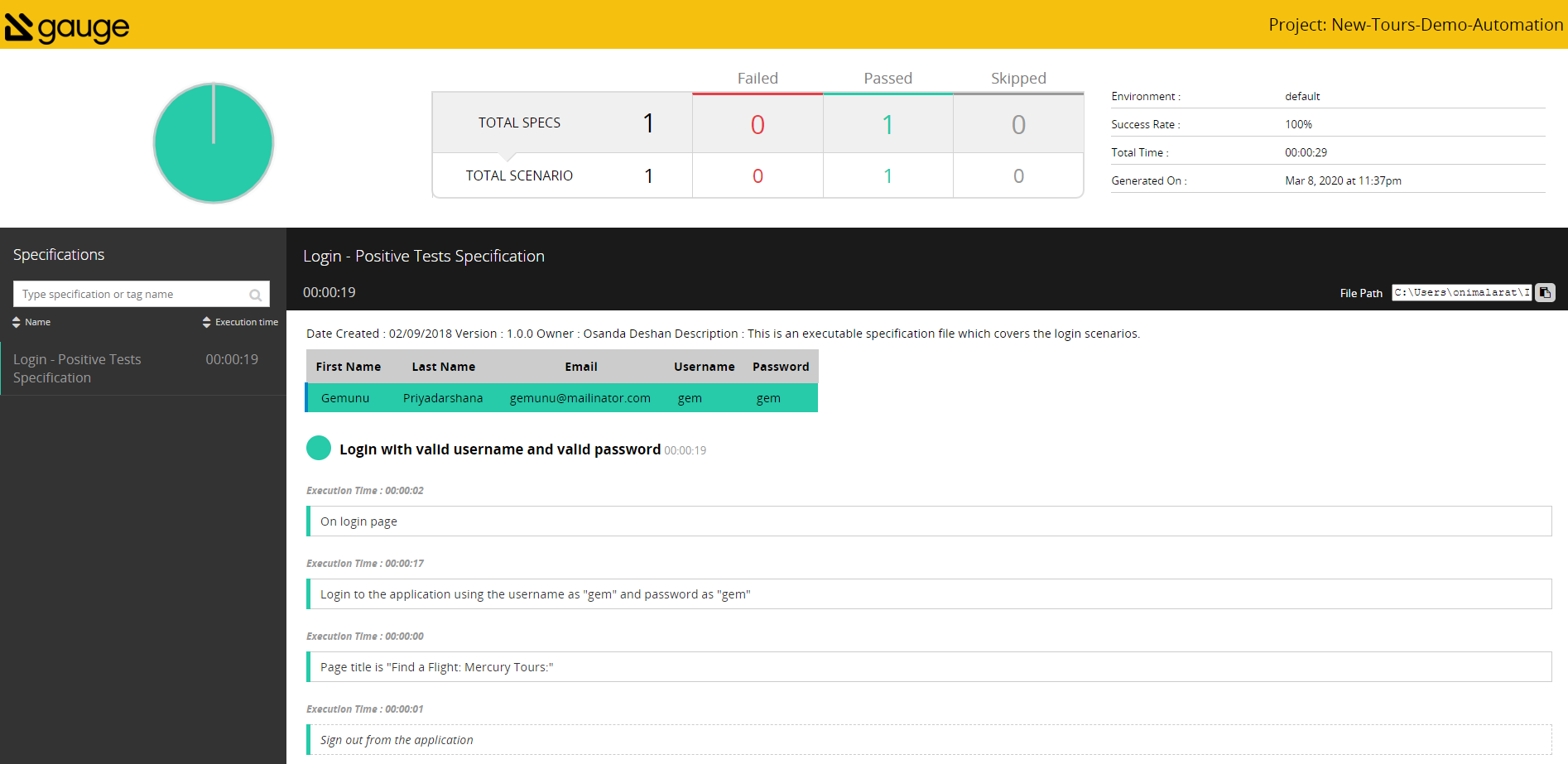Toggle the Passed count filter

[x=887, y=125]
